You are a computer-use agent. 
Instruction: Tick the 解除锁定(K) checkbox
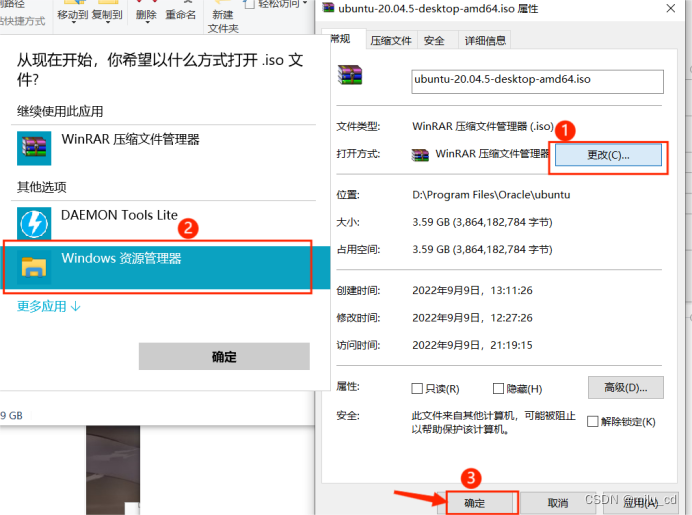point(593,421)
